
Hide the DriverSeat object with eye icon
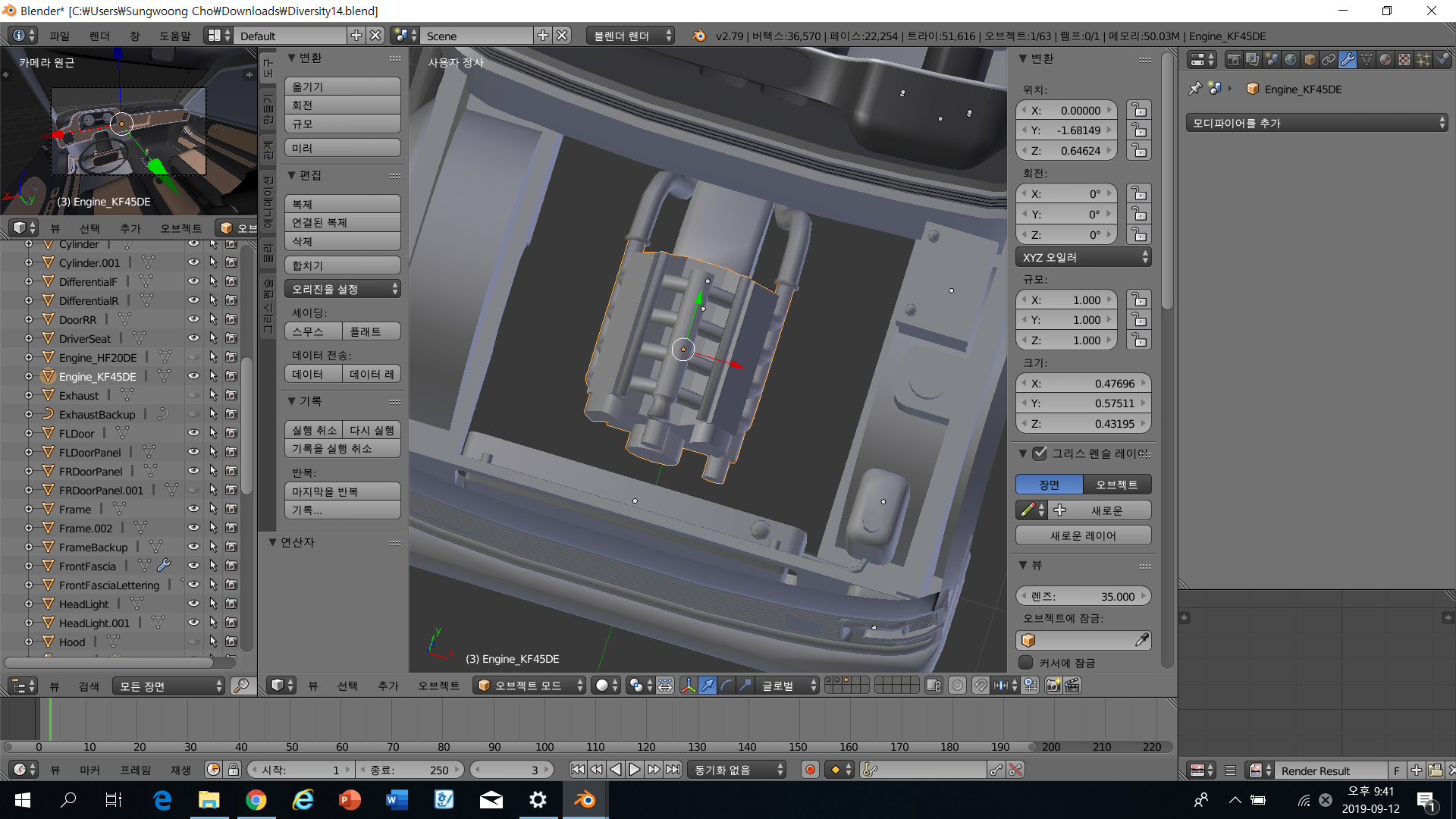tap(193, 338)
